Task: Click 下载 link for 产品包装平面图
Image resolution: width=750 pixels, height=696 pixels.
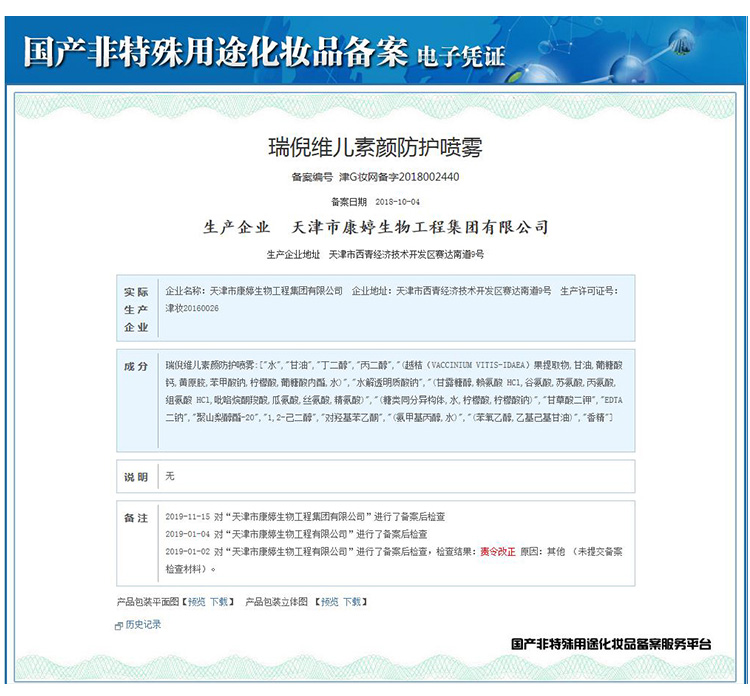Action: coord(219,602)
